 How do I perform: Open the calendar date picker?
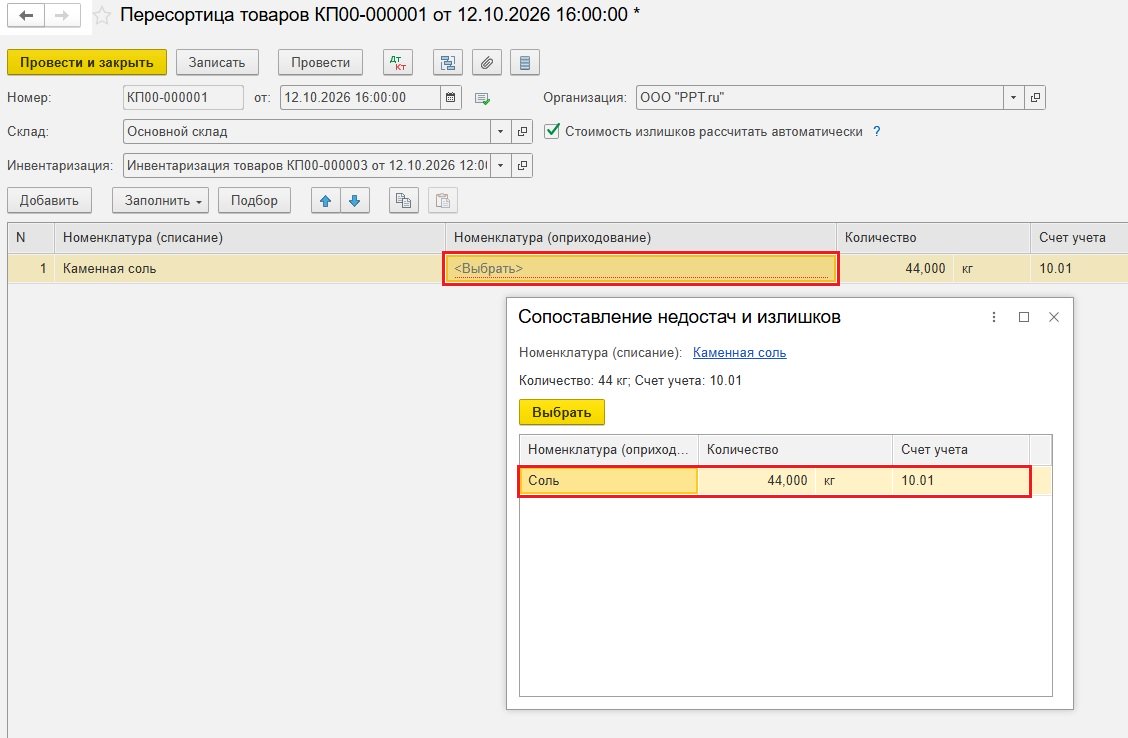(450, 97)
